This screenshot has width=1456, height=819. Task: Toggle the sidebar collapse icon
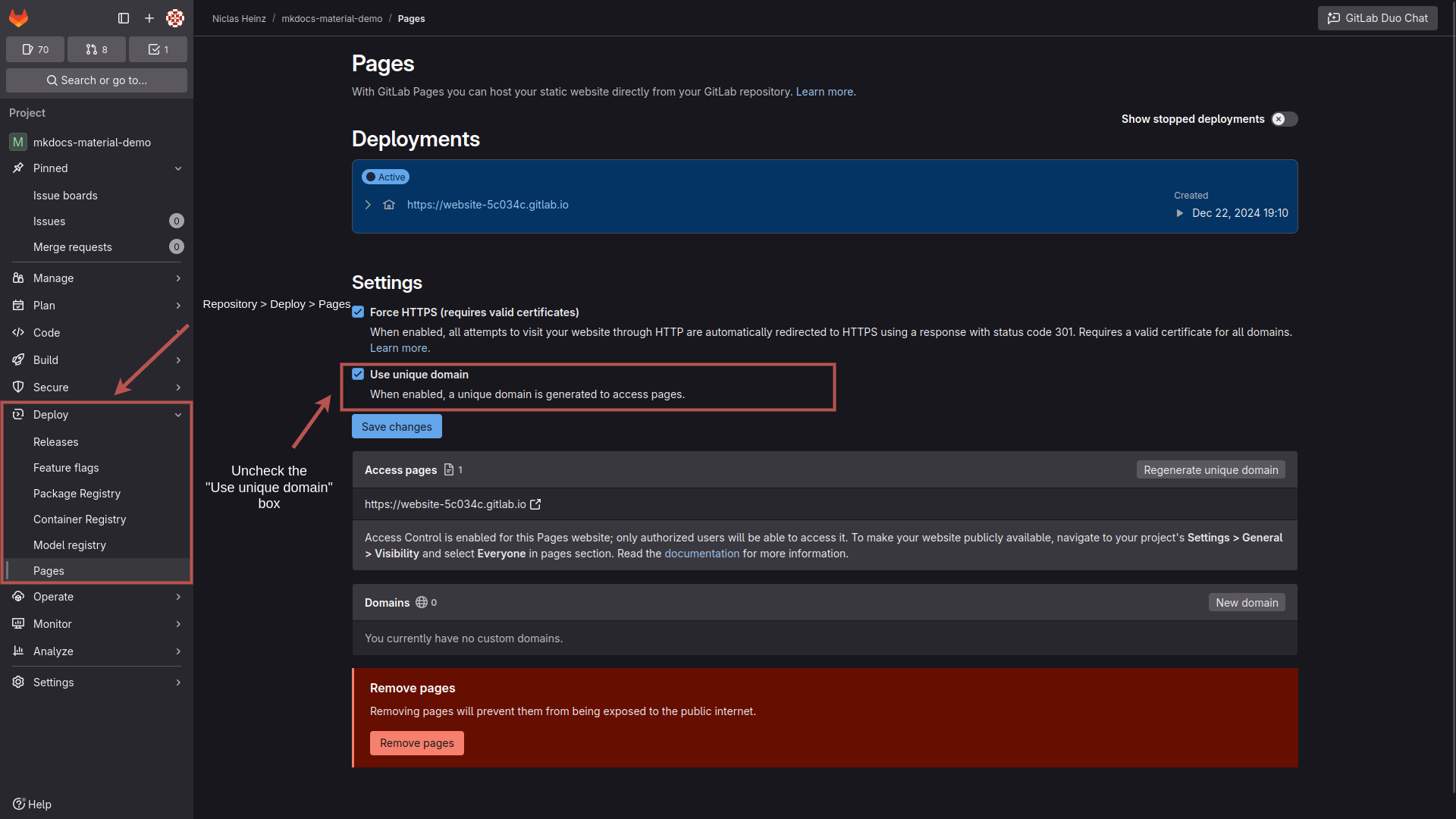(124, 18)
